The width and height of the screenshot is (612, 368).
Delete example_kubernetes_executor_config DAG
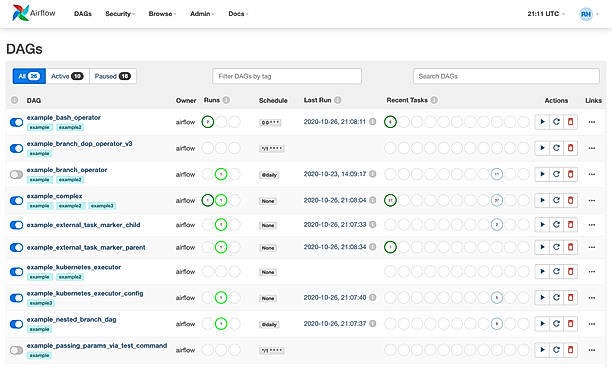(570, 297)
